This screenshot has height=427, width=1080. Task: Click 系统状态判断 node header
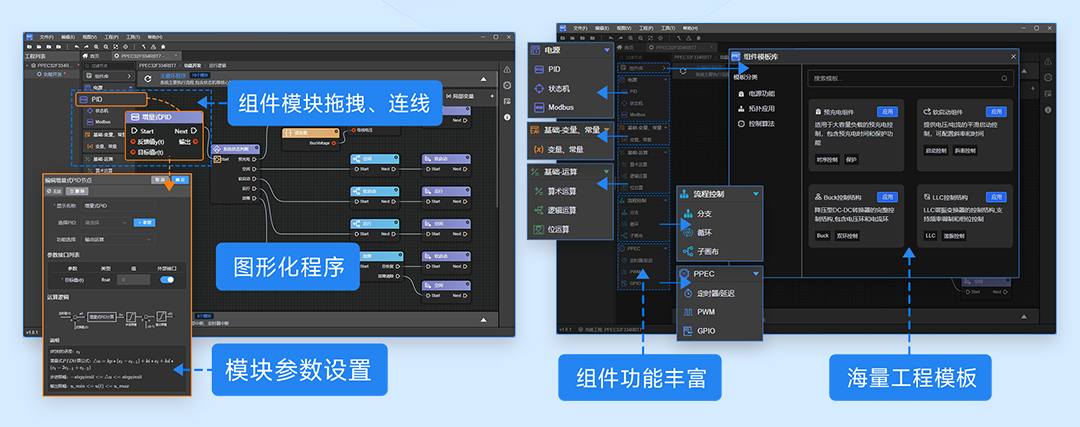point(235,148)
